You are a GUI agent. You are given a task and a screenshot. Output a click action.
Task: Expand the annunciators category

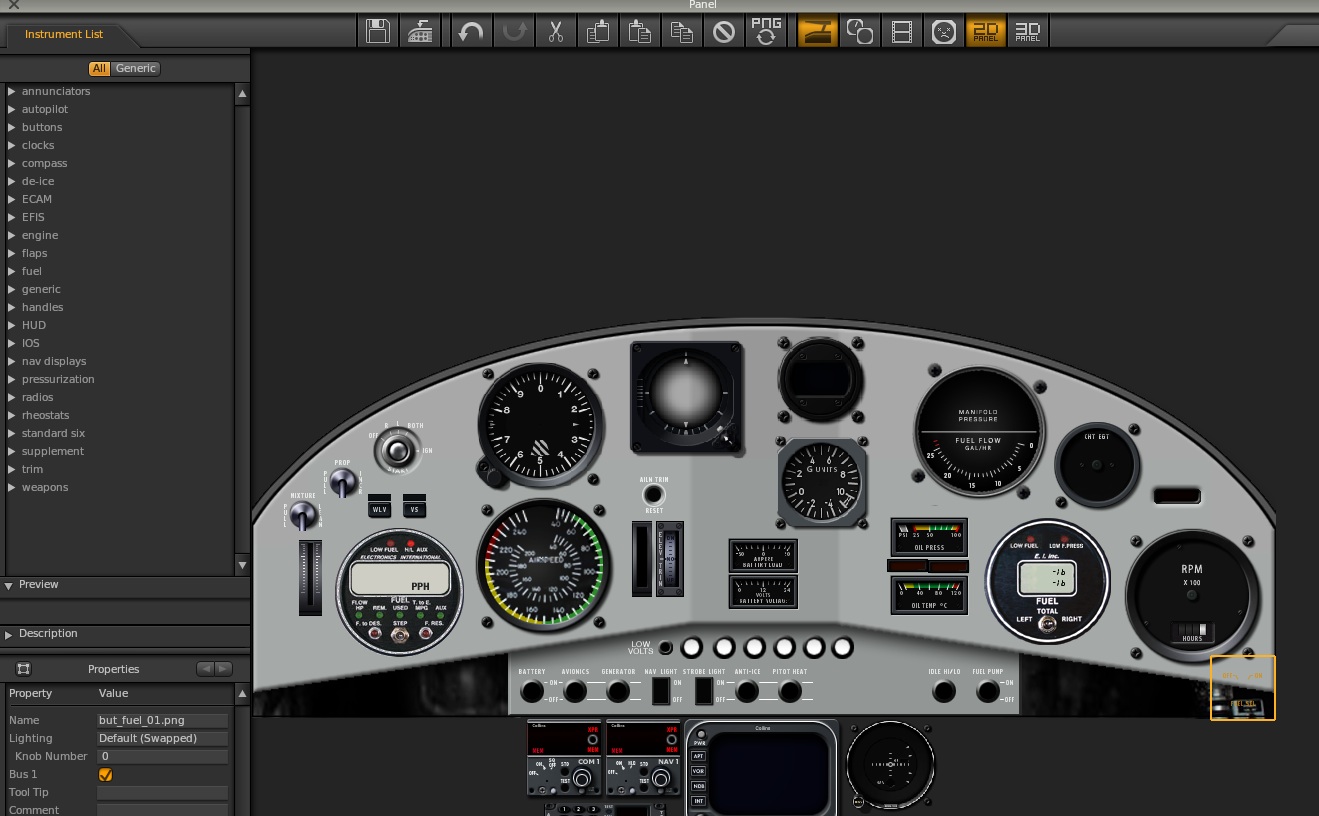12,91
